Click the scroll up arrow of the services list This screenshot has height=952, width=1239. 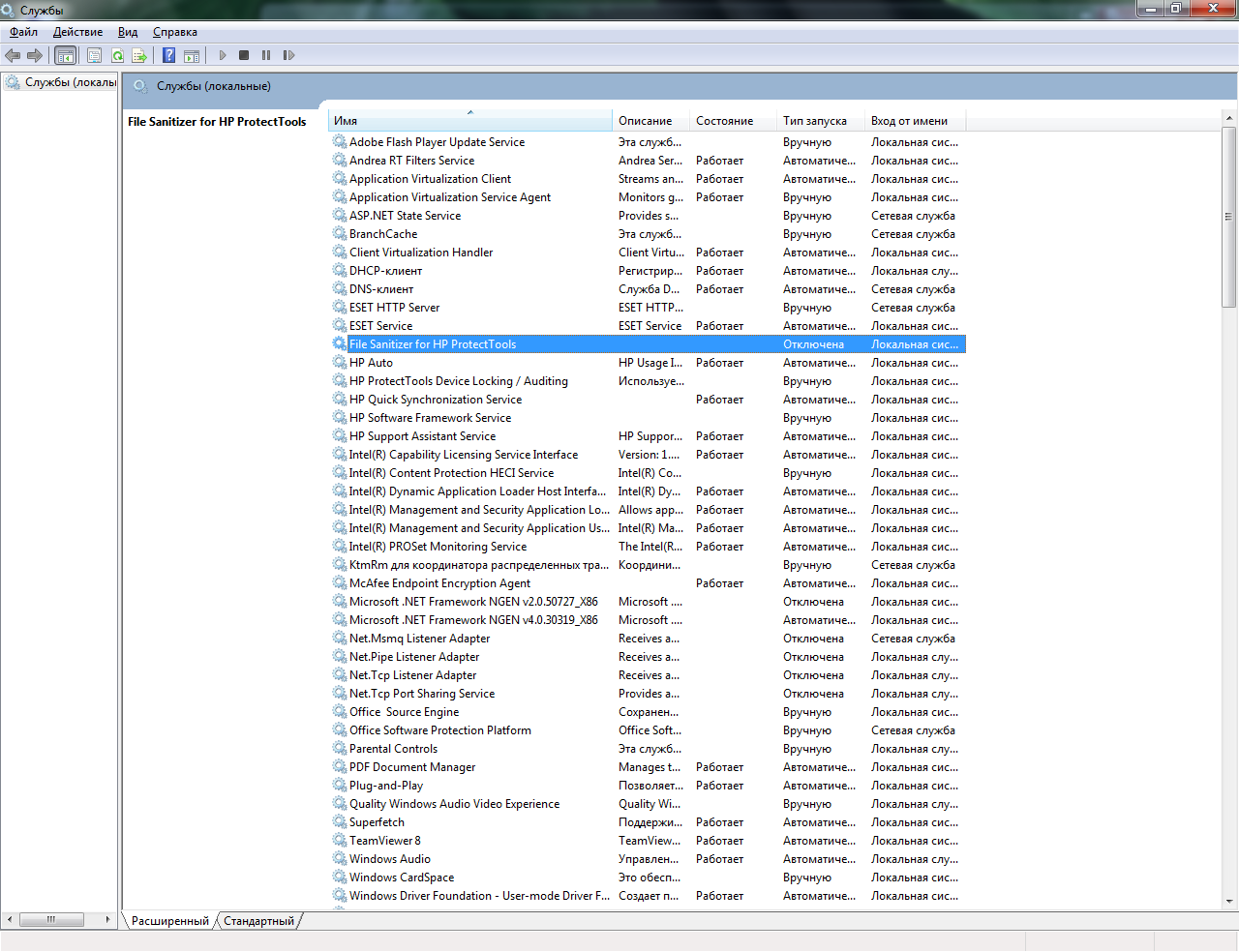(x=1229, y=118)
